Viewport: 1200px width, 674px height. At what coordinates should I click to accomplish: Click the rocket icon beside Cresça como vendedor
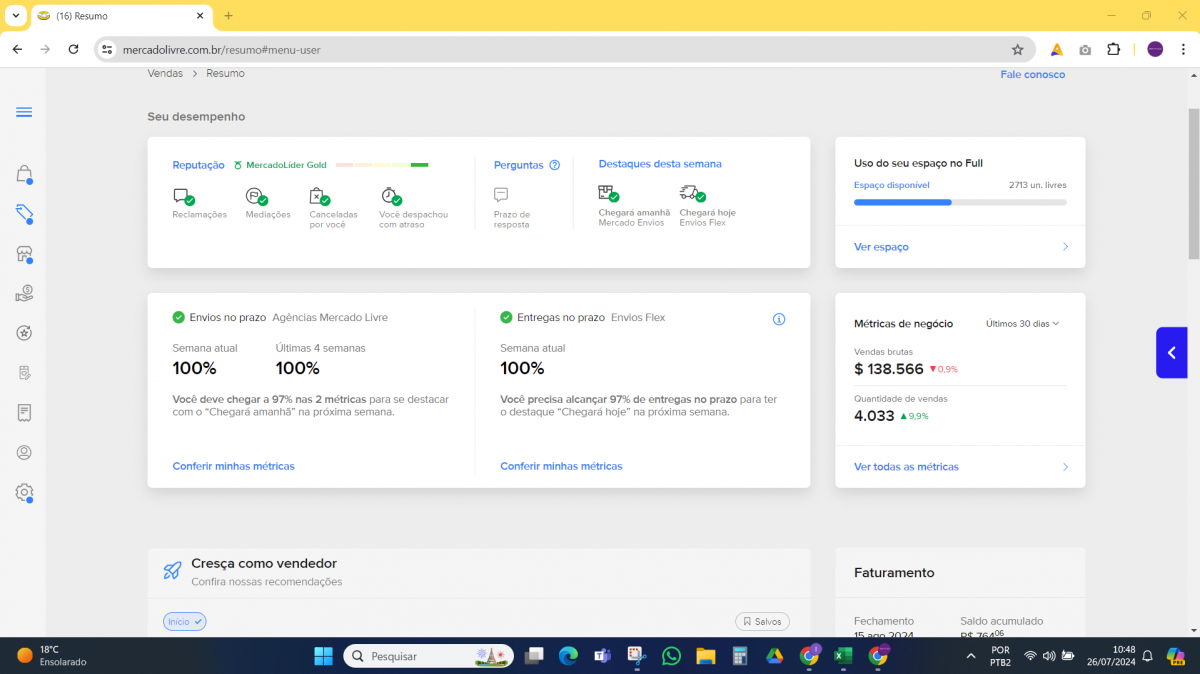coord(172,571)
